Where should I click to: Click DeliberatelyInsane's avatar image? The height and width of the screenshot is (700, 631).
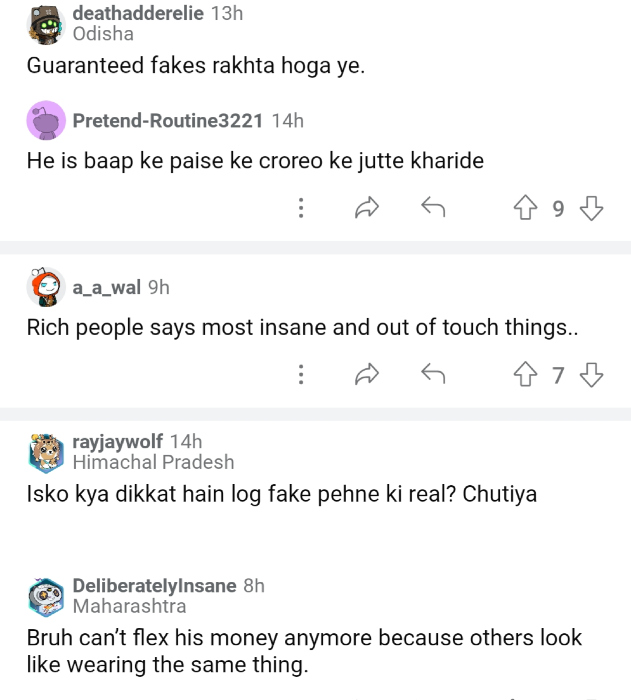tap(46, 596)
